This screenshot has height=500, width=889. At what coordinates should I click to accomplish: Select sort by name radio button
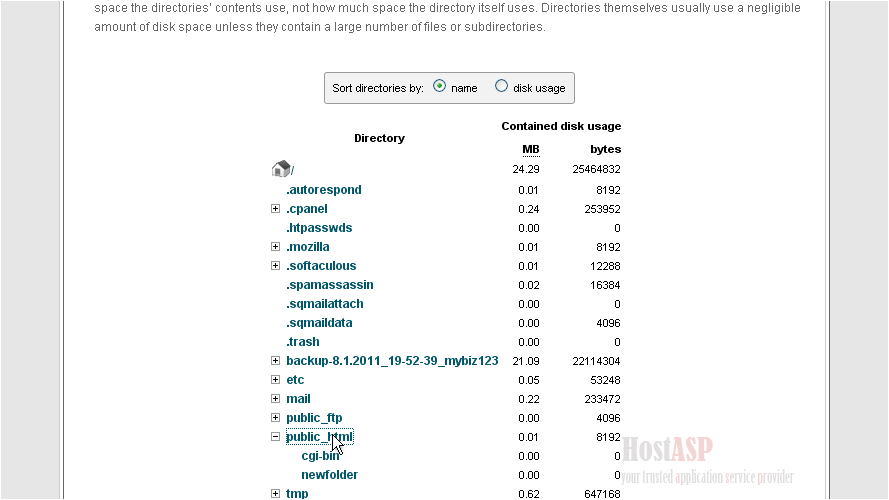[440, 87]
